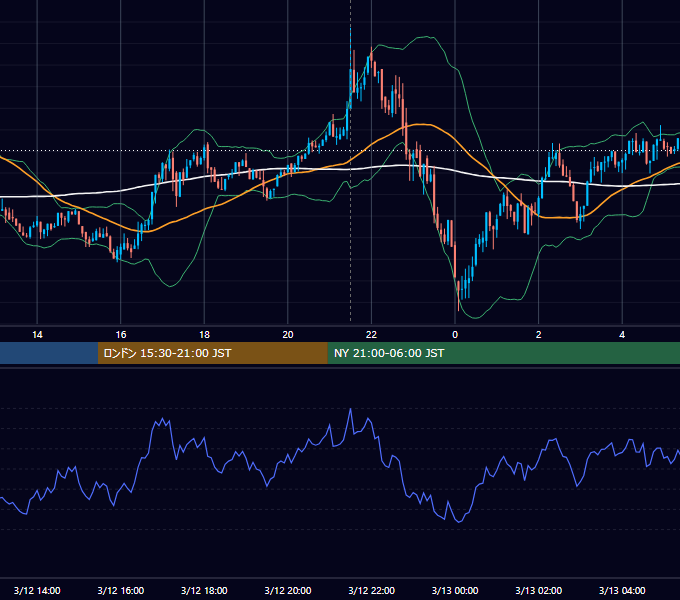Click the 18 hour axis label
Screen dimensions: 680x600
(x=204, y=335)
